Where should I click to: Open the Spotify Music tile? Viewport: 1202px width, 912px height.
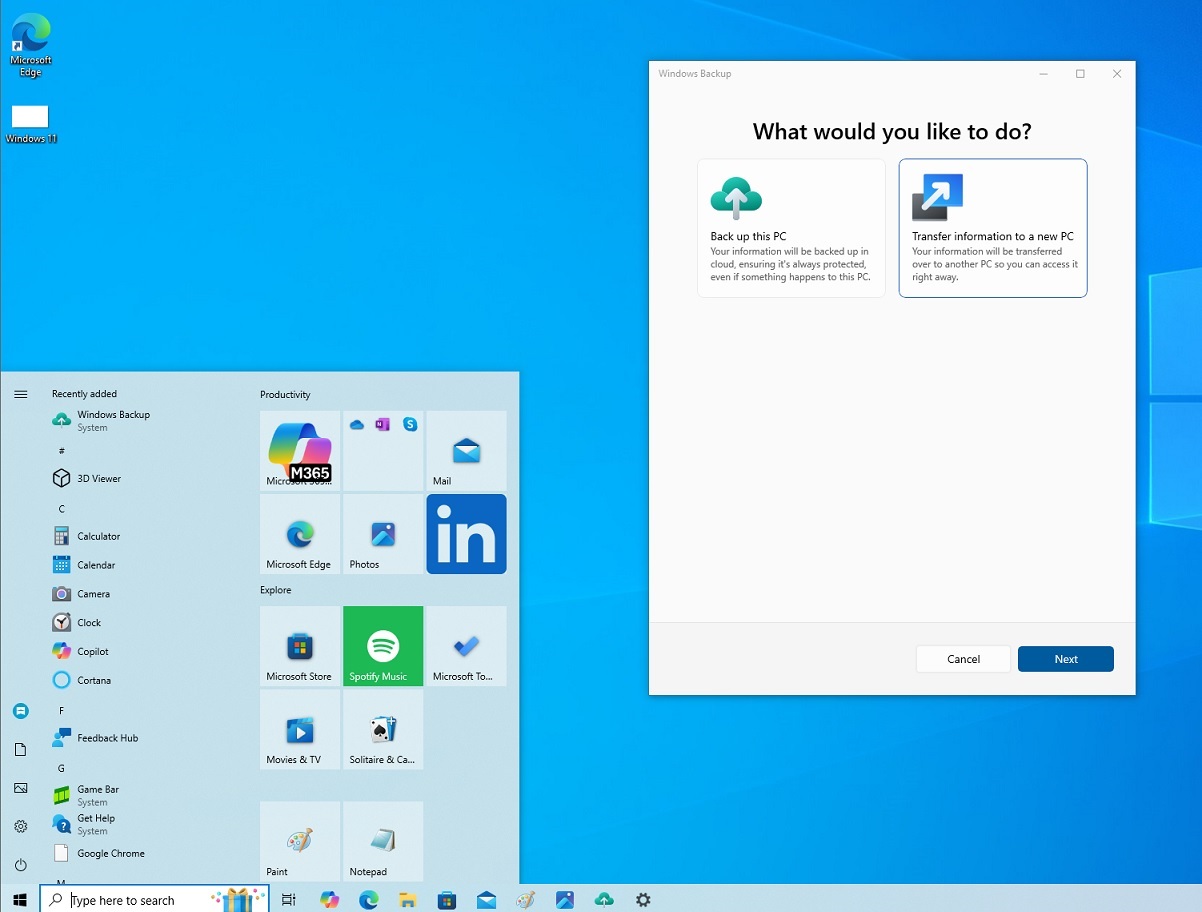382,645
